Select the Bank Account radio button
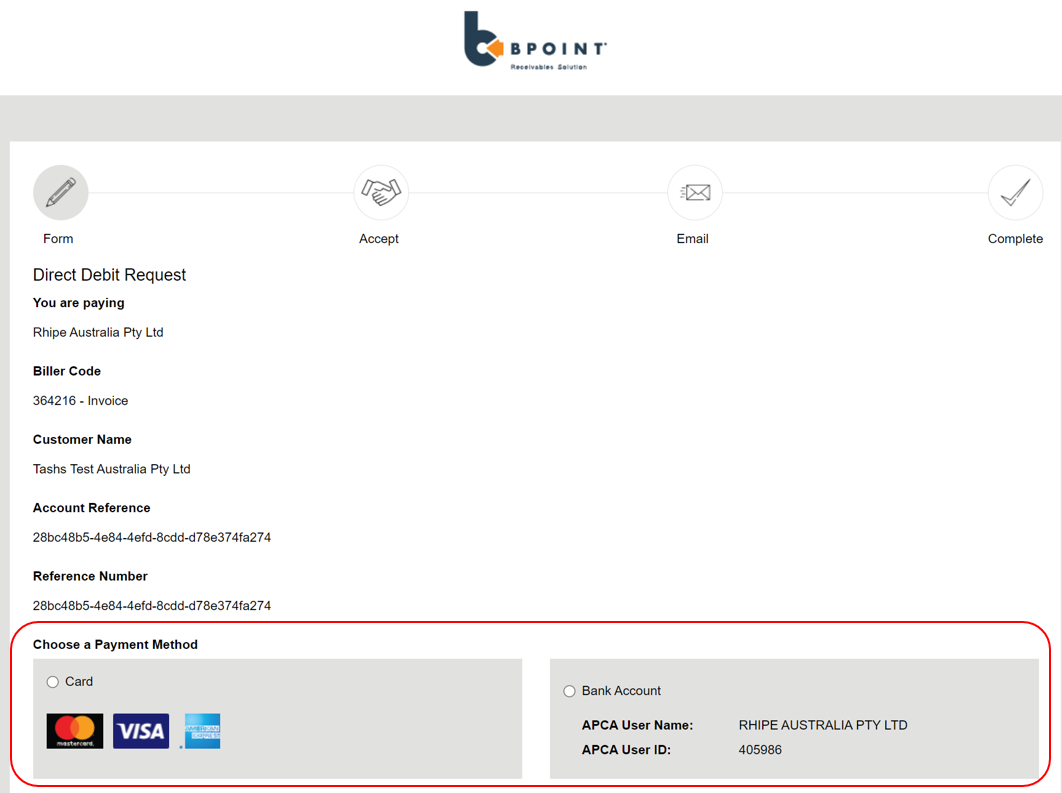Viewport: 1062px width, 793px height. point(569,690)
